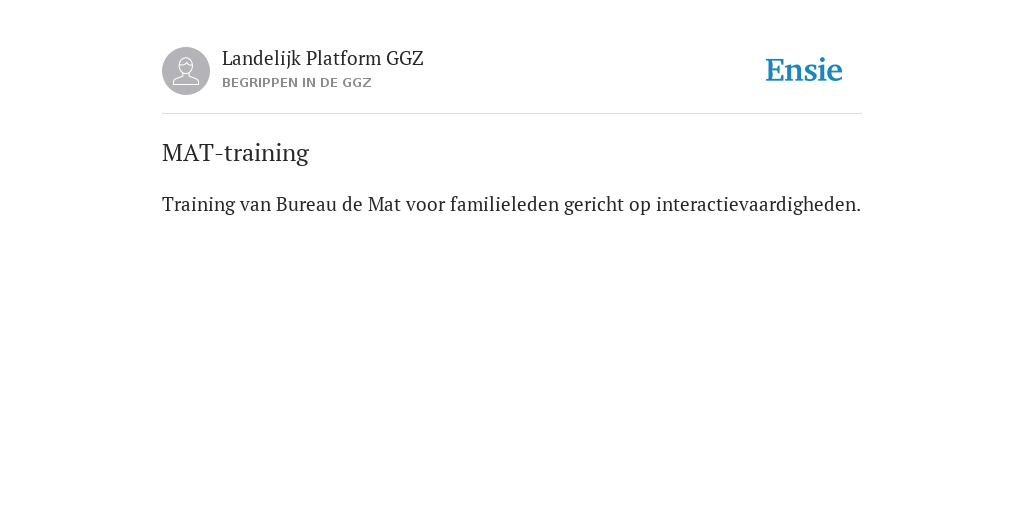Click the MAT-training heading

235,153
